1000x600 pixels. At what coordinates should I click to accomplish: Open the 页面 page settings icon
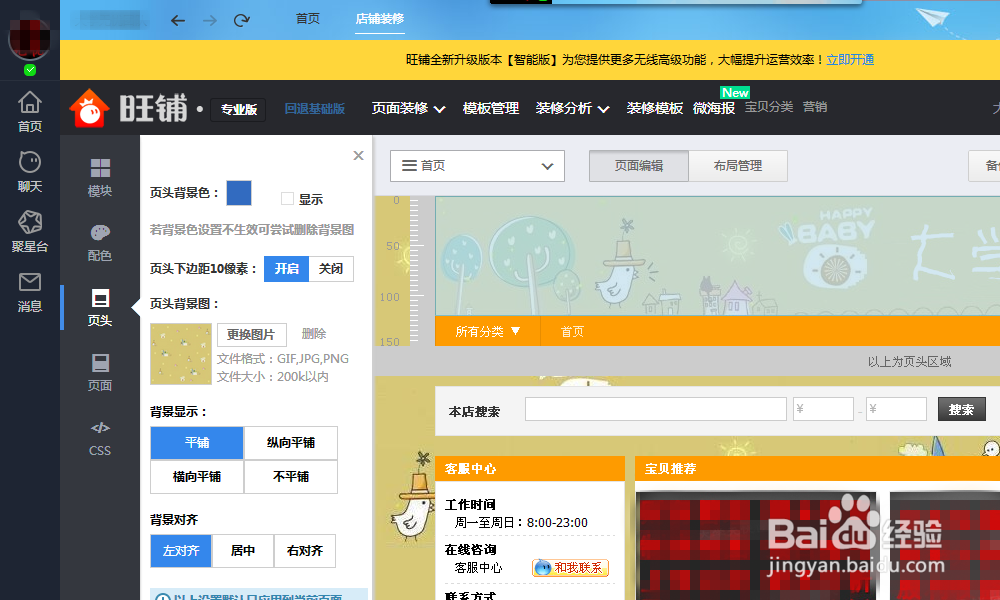coord(99,372)
